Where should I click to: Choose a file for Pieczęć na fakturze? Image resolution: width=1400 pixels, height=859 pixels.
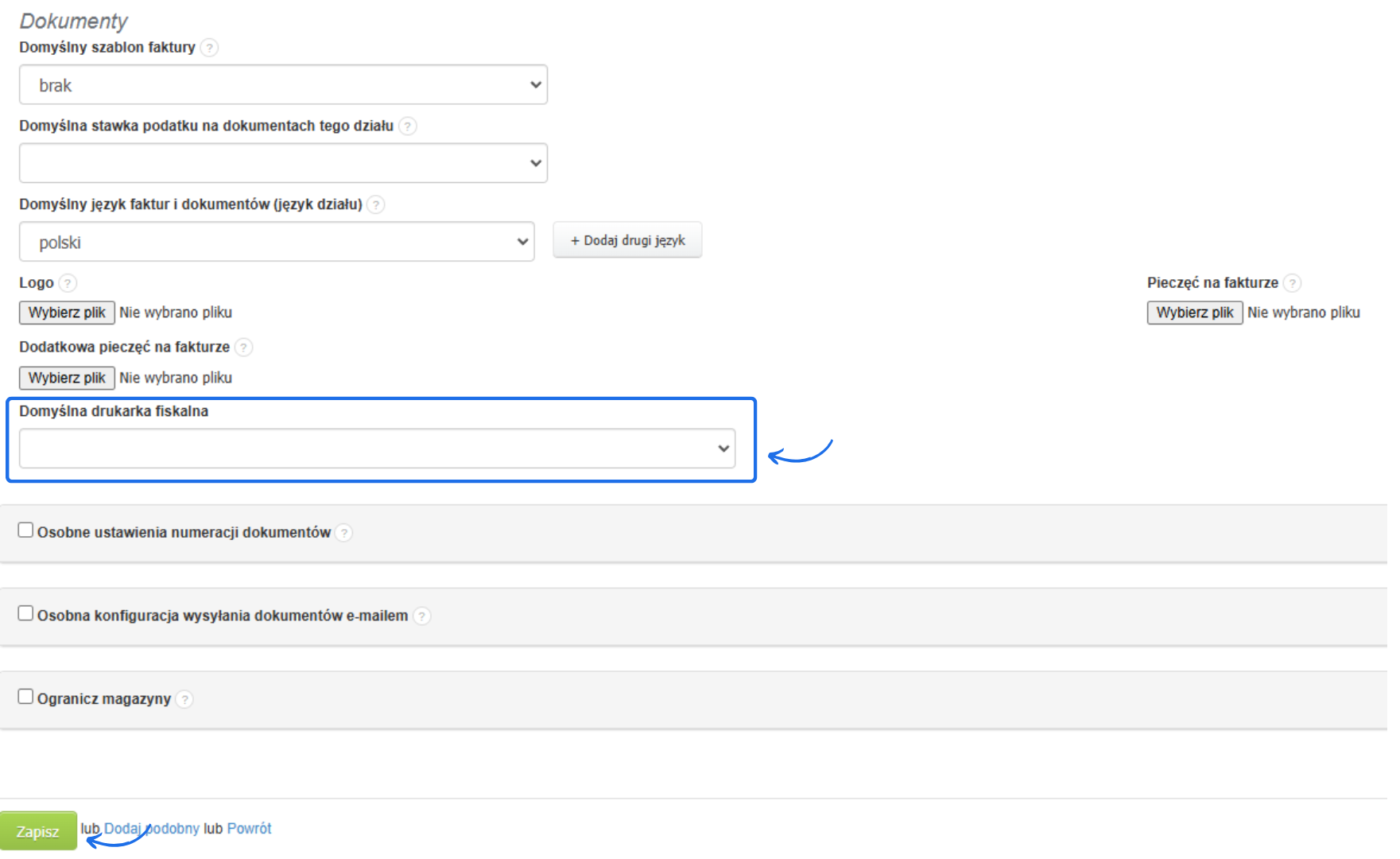pyautogui.click(x=1194, y=313)
